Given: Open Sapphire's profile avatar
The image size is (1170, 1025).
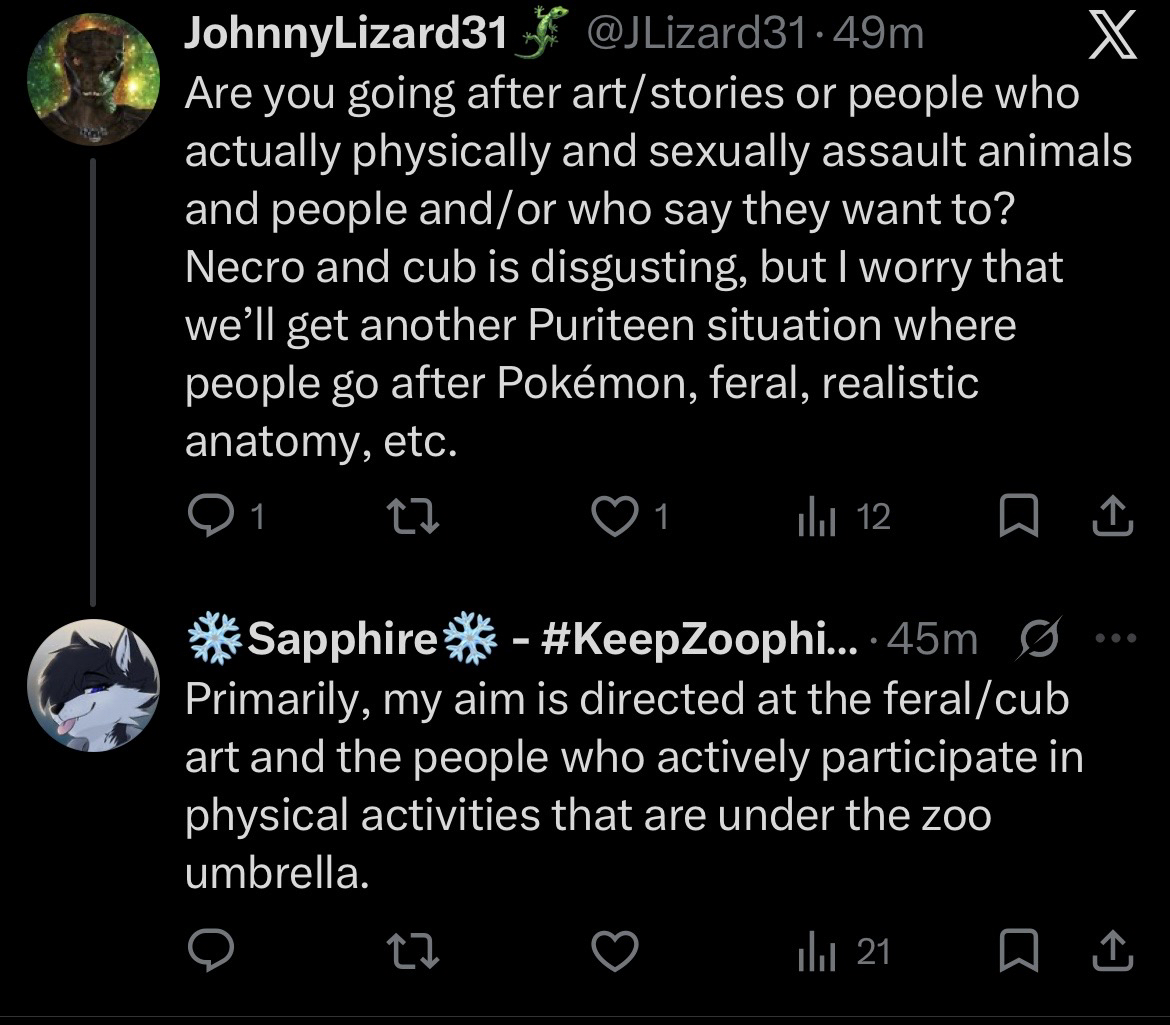Looking at the screenshot, I should [x=93, y=684].
